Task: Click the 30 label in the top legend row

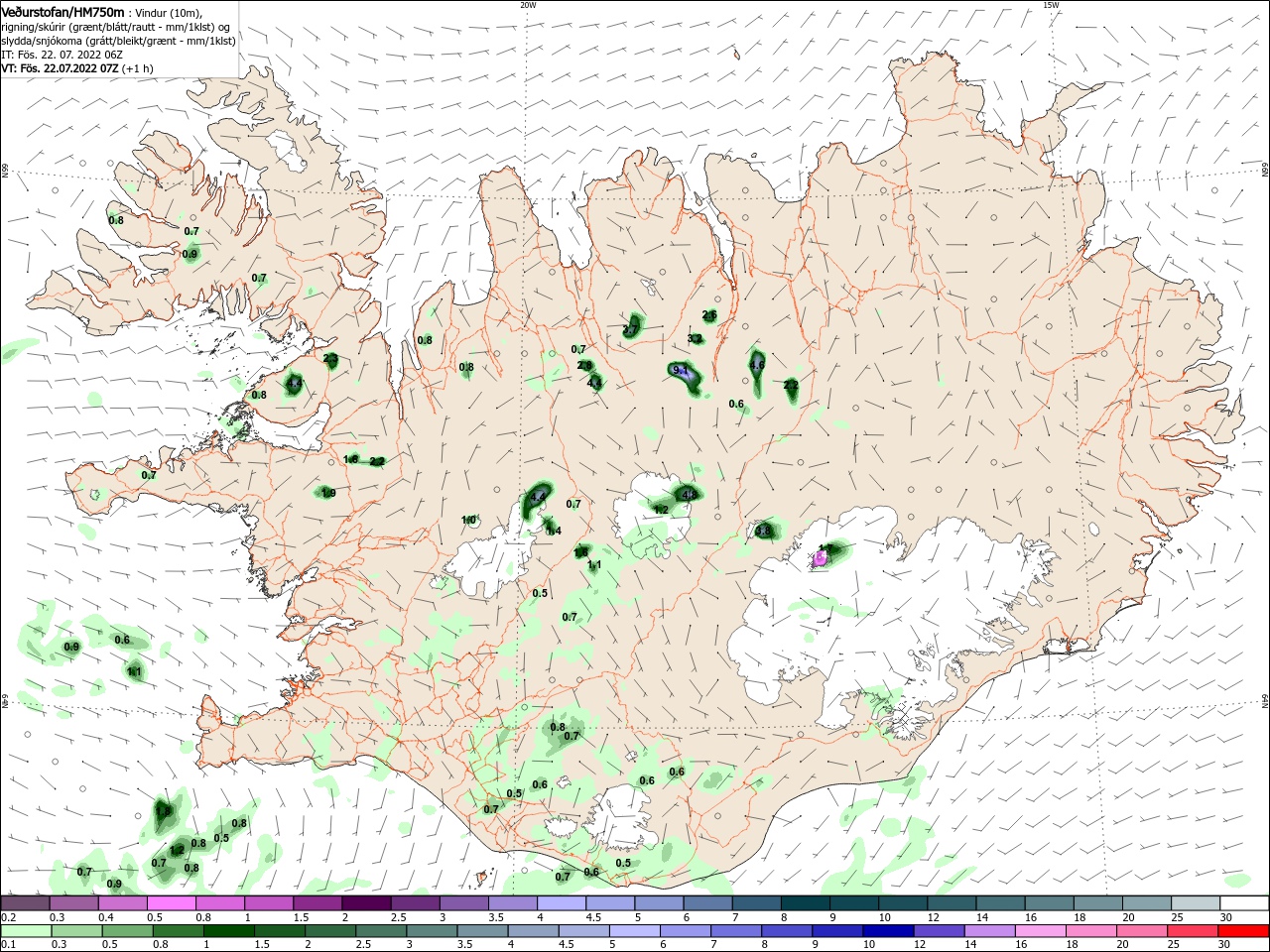Action: (x=1225, y=917)
